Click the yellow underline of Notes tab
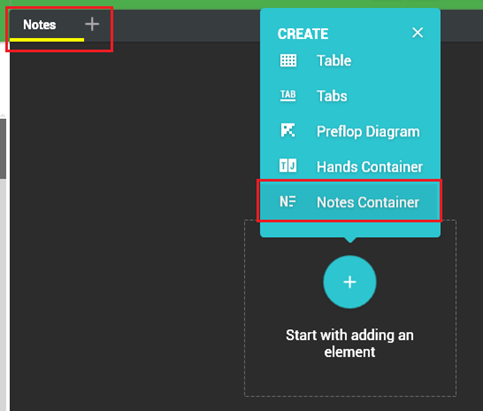This screenshot has width=483, height=411. [47, 40]
